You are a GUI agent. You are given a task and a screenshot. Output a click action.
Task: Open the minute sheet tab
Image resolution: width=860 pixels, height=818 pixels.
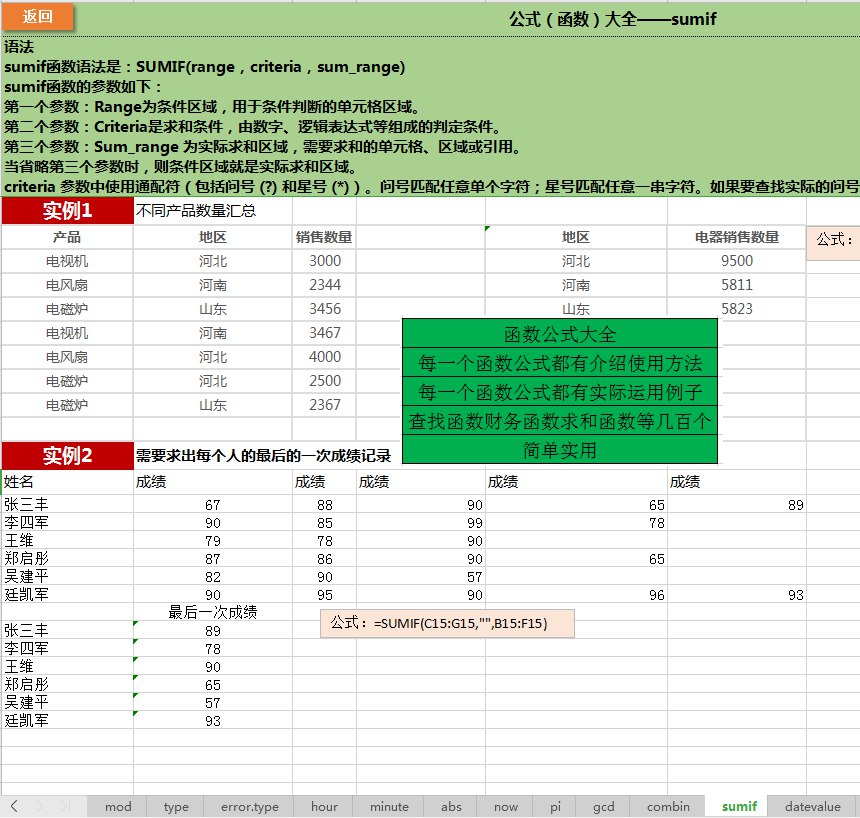(x=388, y=806)
